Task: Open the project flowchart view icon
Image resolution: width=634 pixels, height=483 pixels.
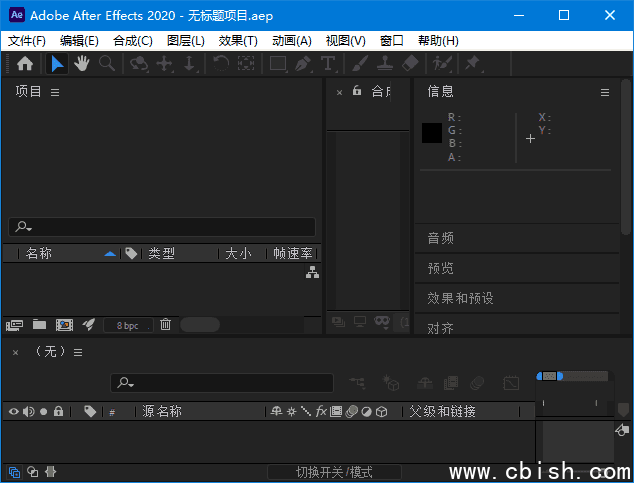Action: (x=312, y=272)
